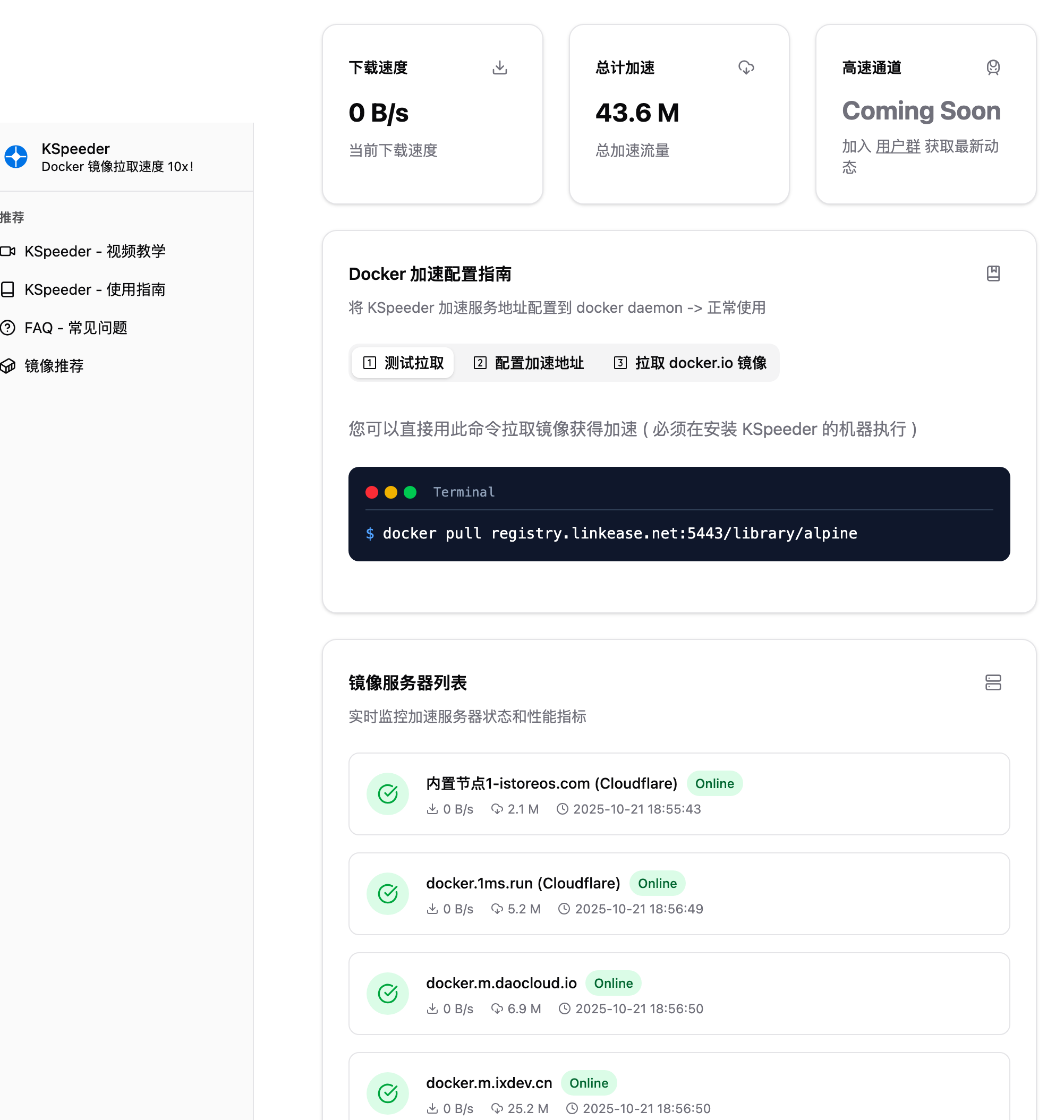This screenshot has width=1064, height=1120.
Task: Click the KSpeeder blue logo icon
Action: tap(16, 157)
